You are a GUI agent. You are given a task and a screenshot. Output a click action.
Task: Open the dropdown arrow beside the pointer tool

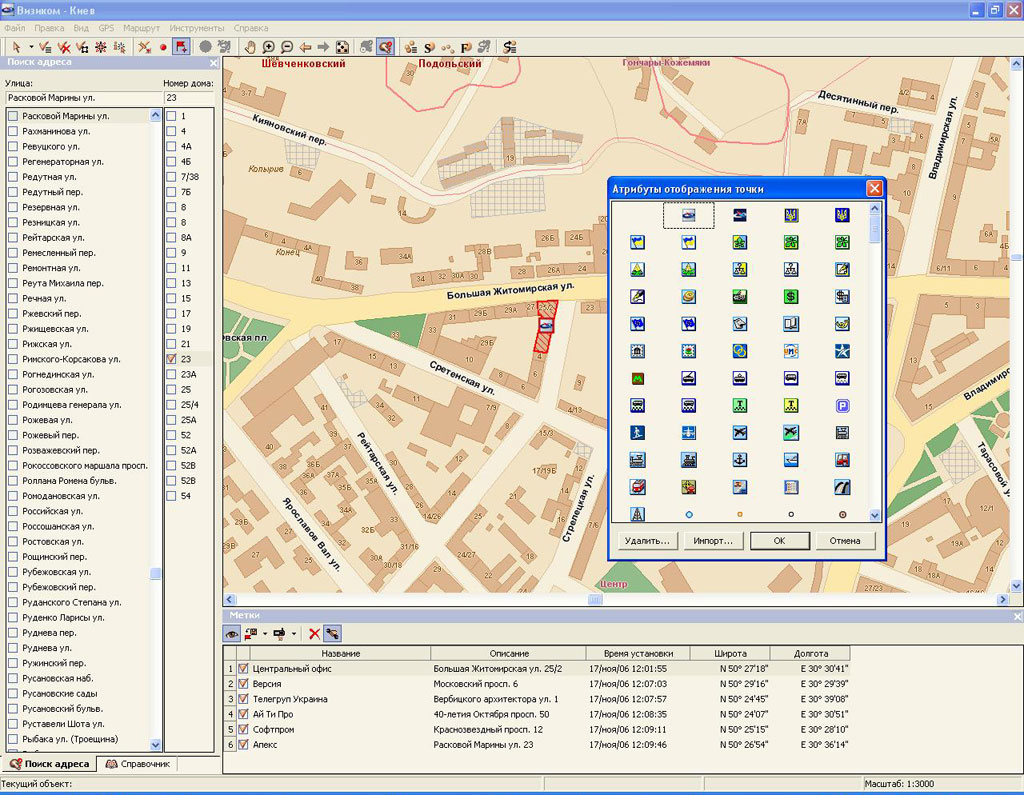click(x=31, y=47)
